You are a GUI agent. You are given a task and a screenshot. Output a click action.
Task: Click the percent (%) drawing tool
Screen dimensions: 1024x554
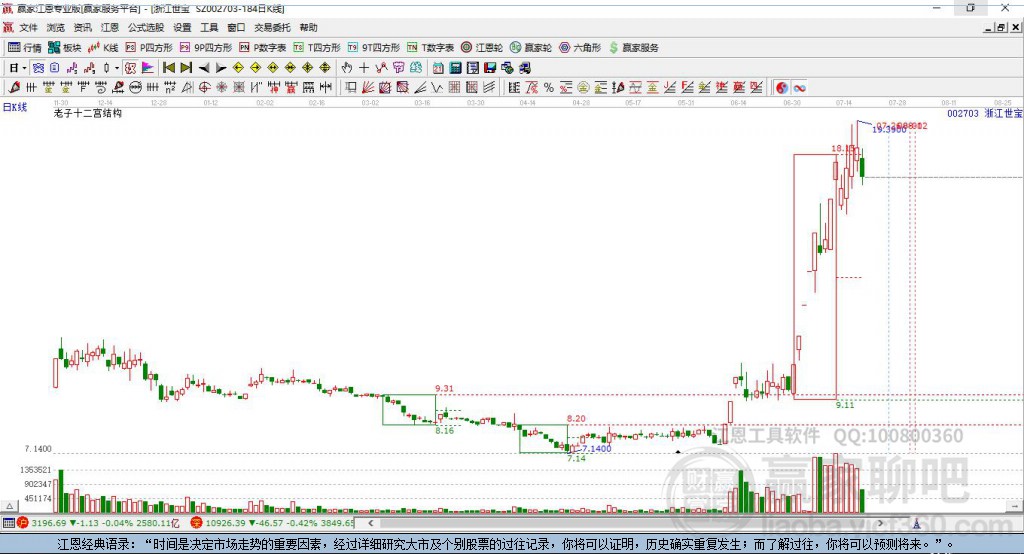coord(548,87)
